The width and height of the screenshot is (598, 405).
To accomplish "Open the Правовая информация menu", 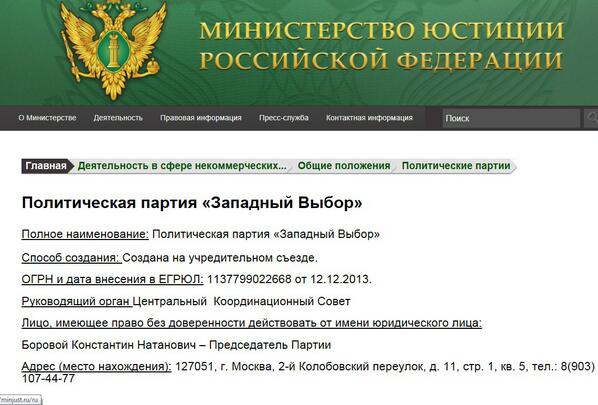I will [201, 118].
